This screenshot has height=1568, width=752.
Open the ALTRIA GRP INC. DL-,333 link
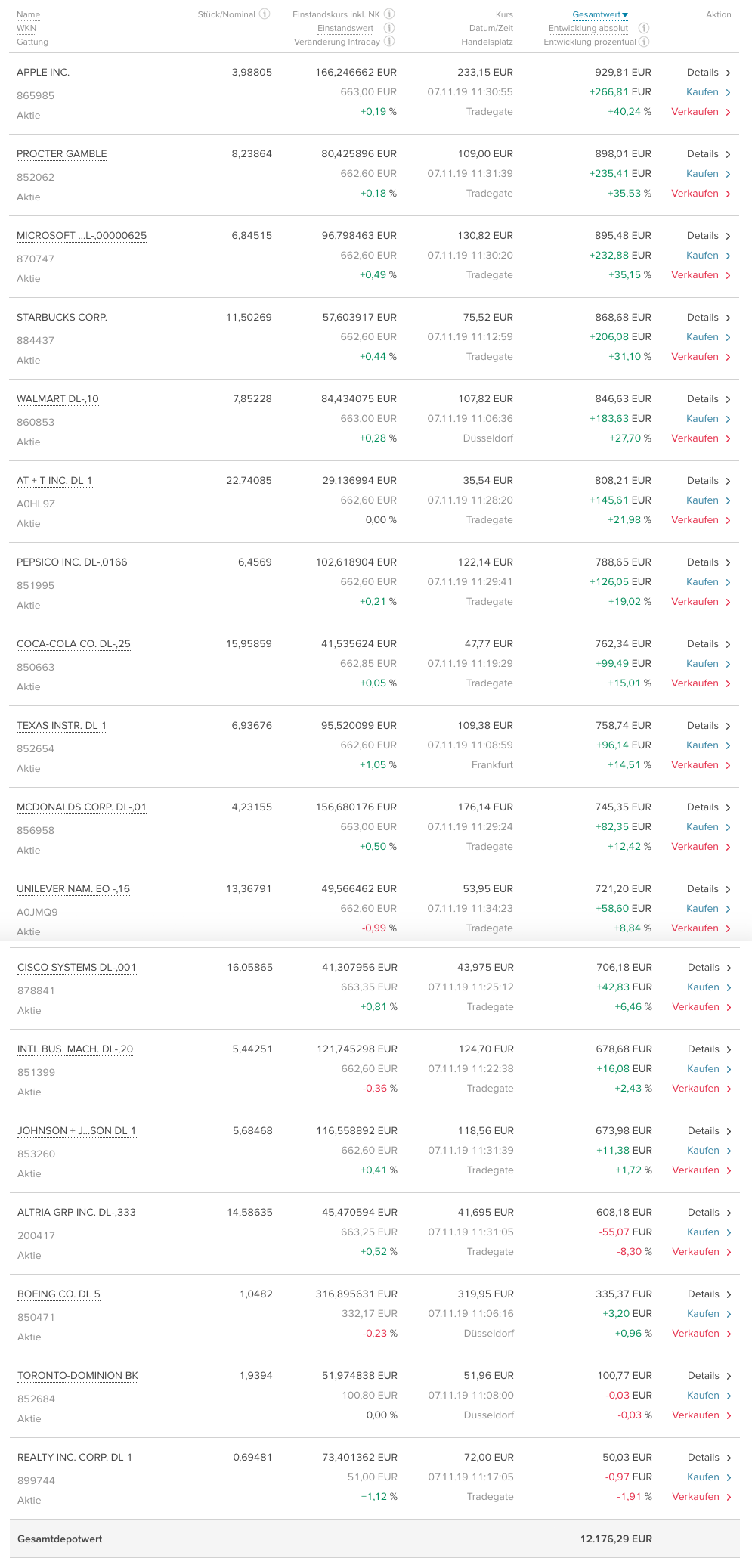tap(76, 1213)
